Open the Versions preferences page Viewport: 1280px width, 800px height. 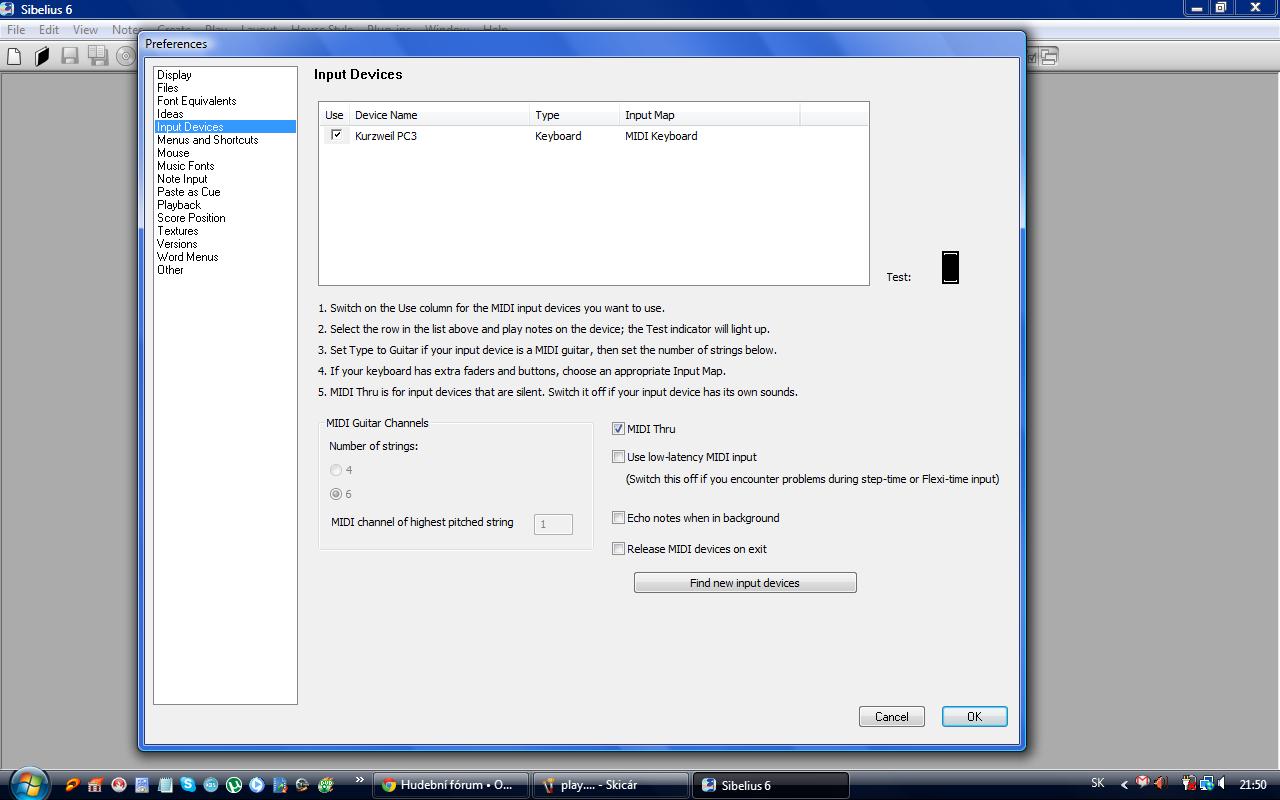click(177, 244)
